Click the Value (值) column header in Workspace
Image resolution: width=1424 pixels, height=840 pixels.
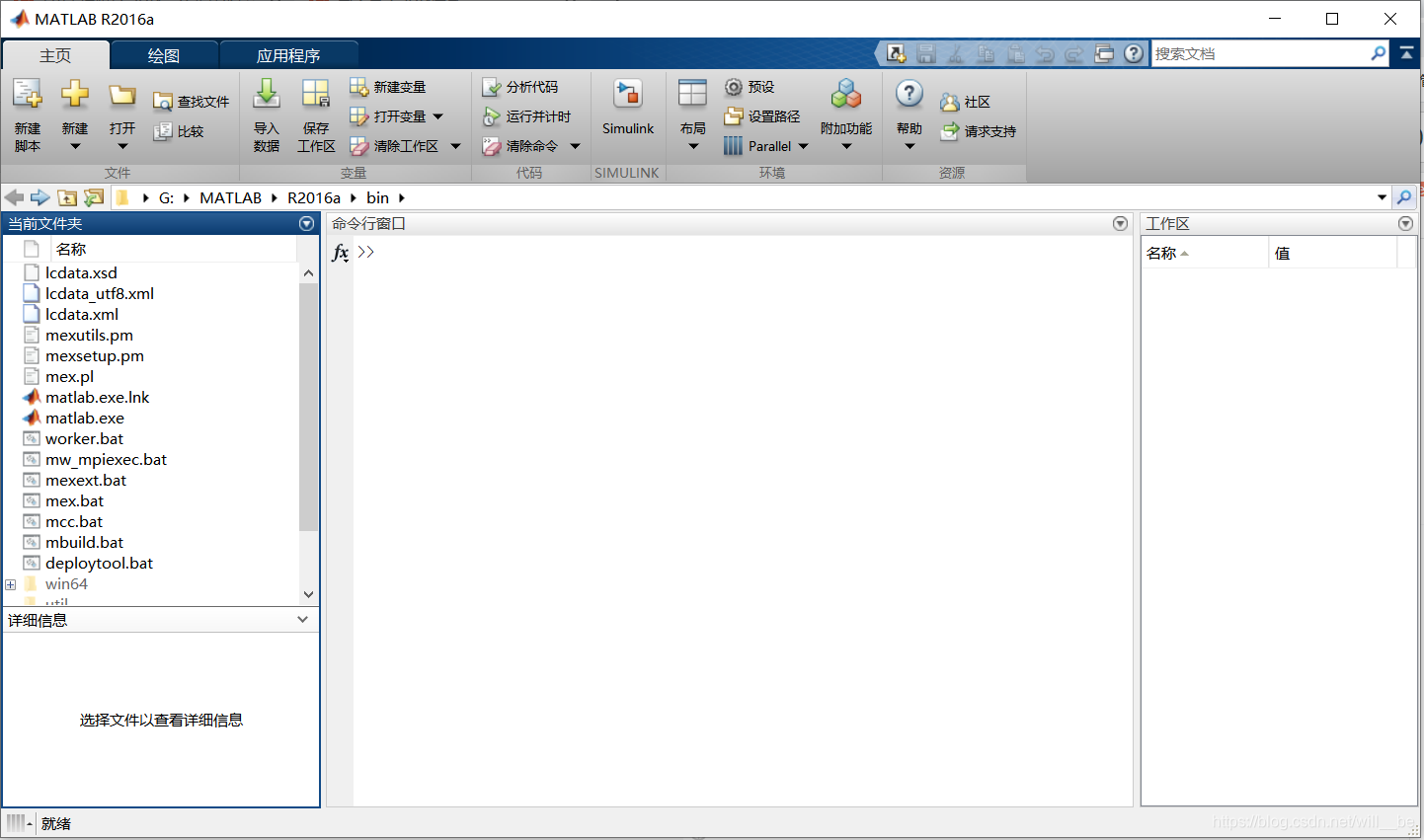(x=1333, y=254)
